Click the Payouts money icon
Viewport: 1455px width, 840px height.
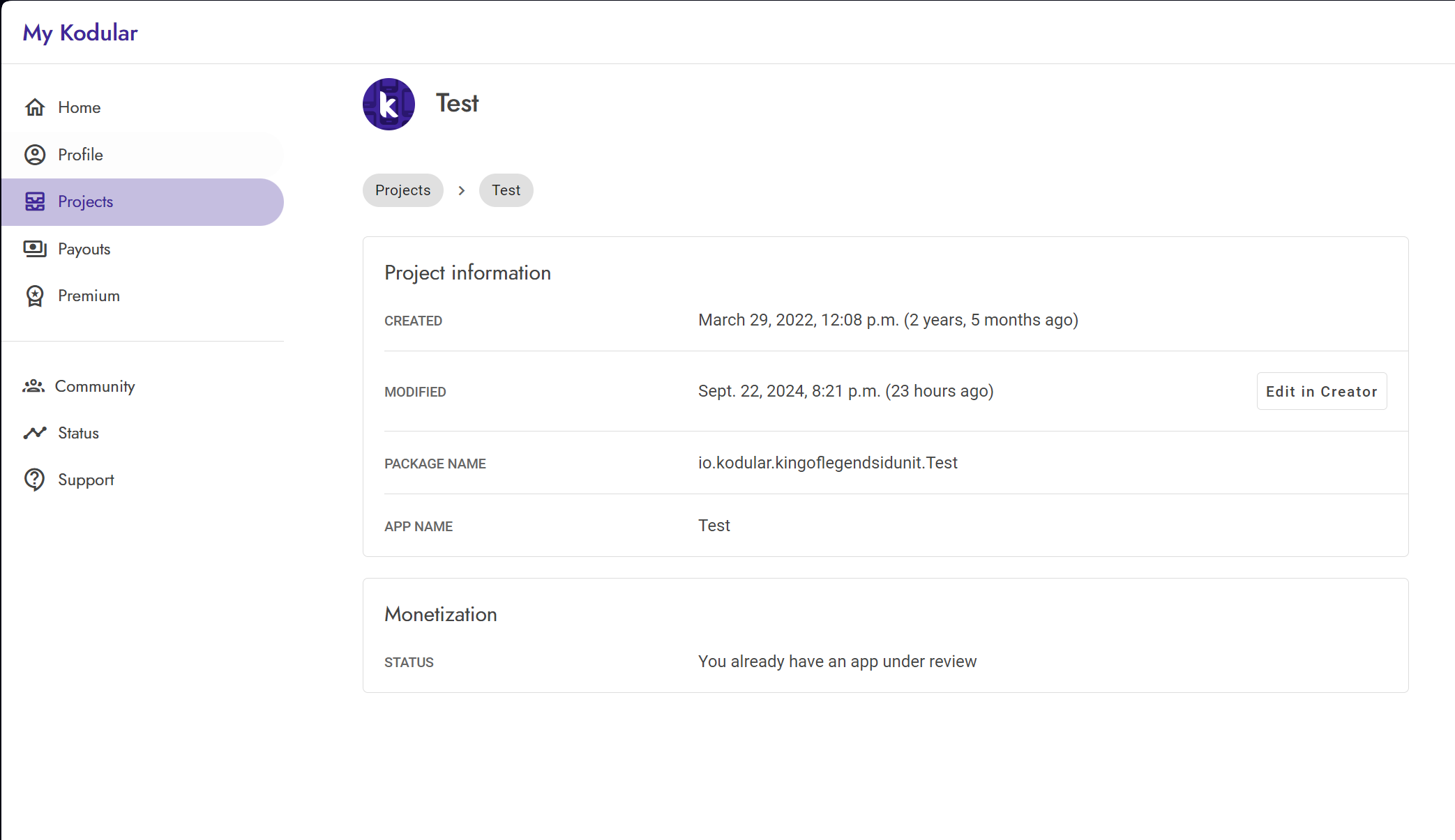(x=35, y=249)
